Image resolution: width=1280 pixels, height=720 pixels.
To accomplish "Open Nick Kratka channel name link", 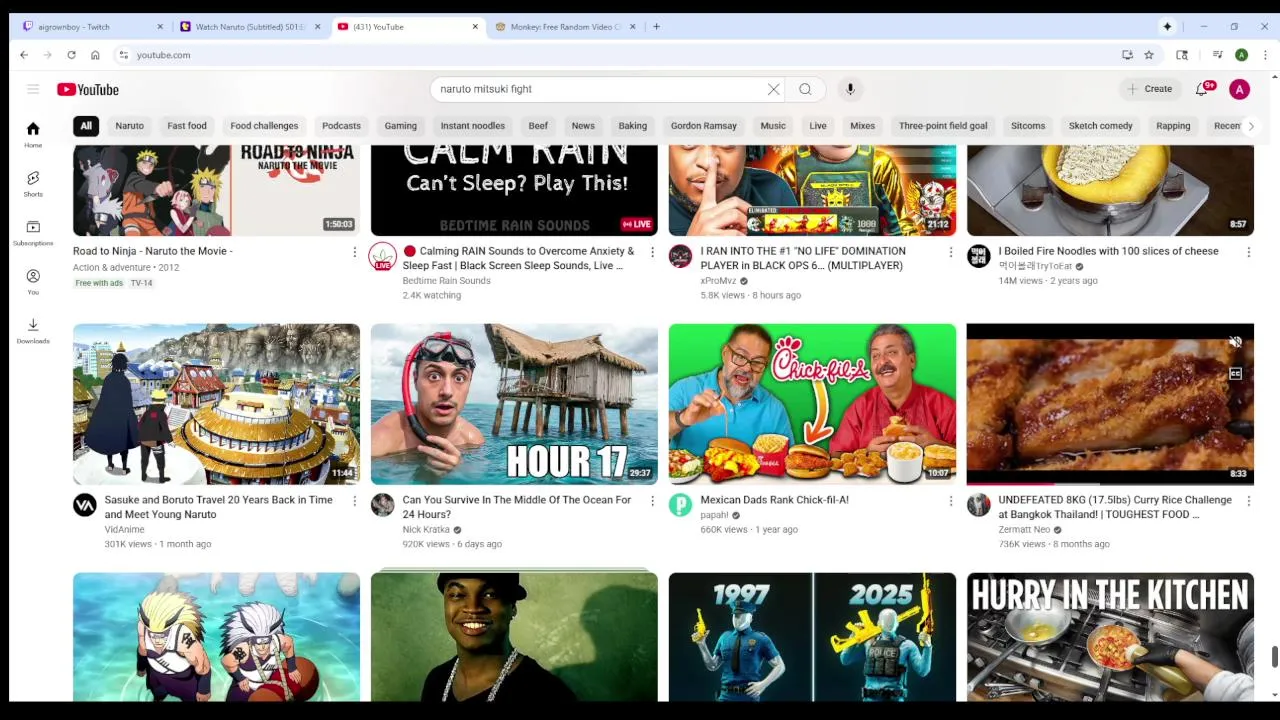I will tap(426, 530).
